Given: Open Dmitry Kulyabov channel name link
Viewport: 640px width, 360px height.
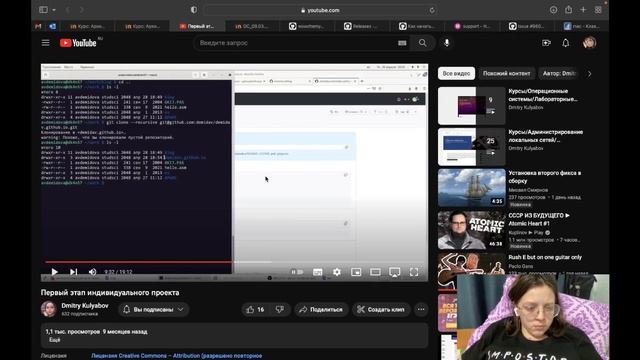Looking at the screenshot, I should tap(85, 306).
